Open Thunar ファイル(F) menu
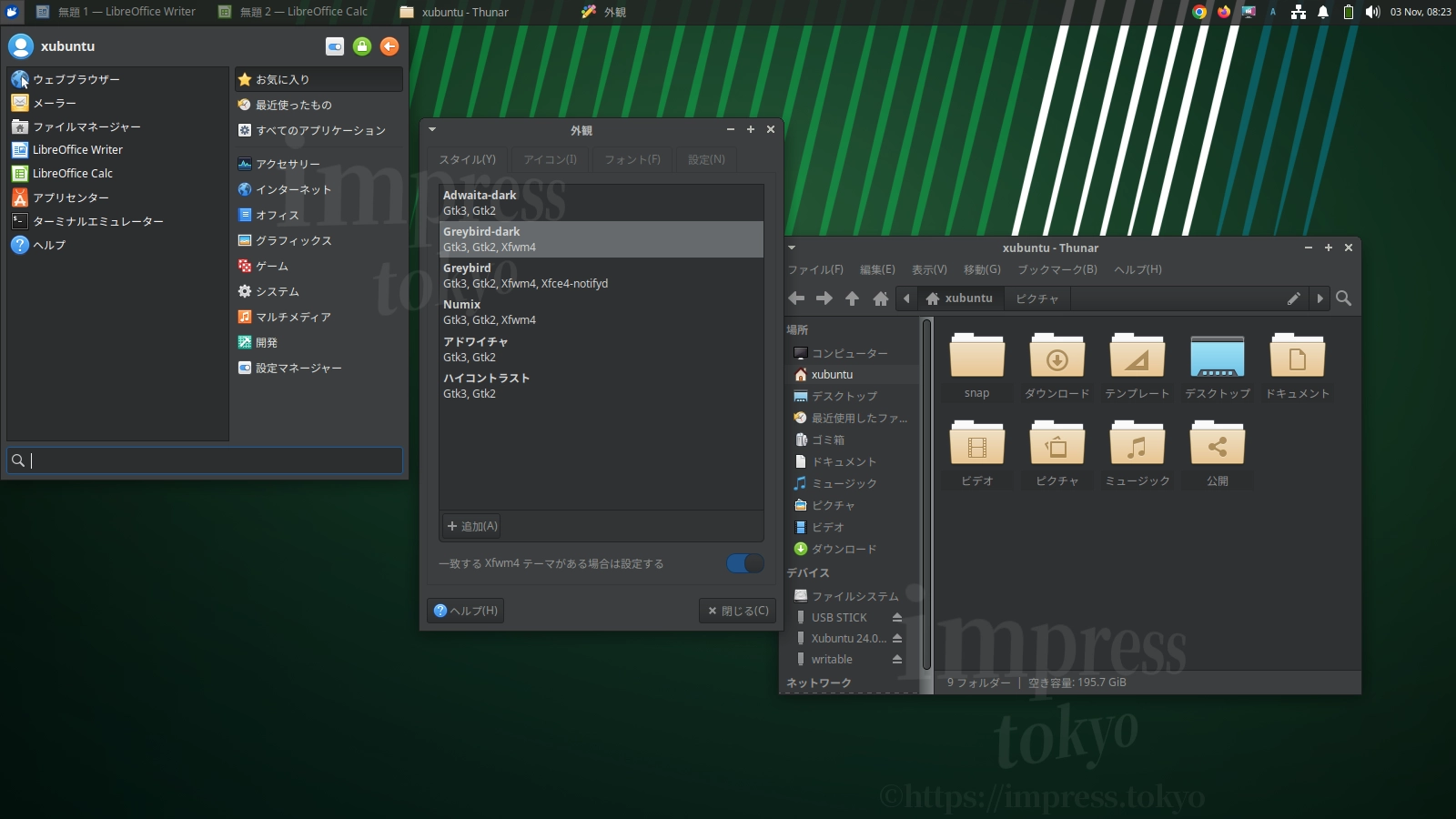 pos(815,269)
